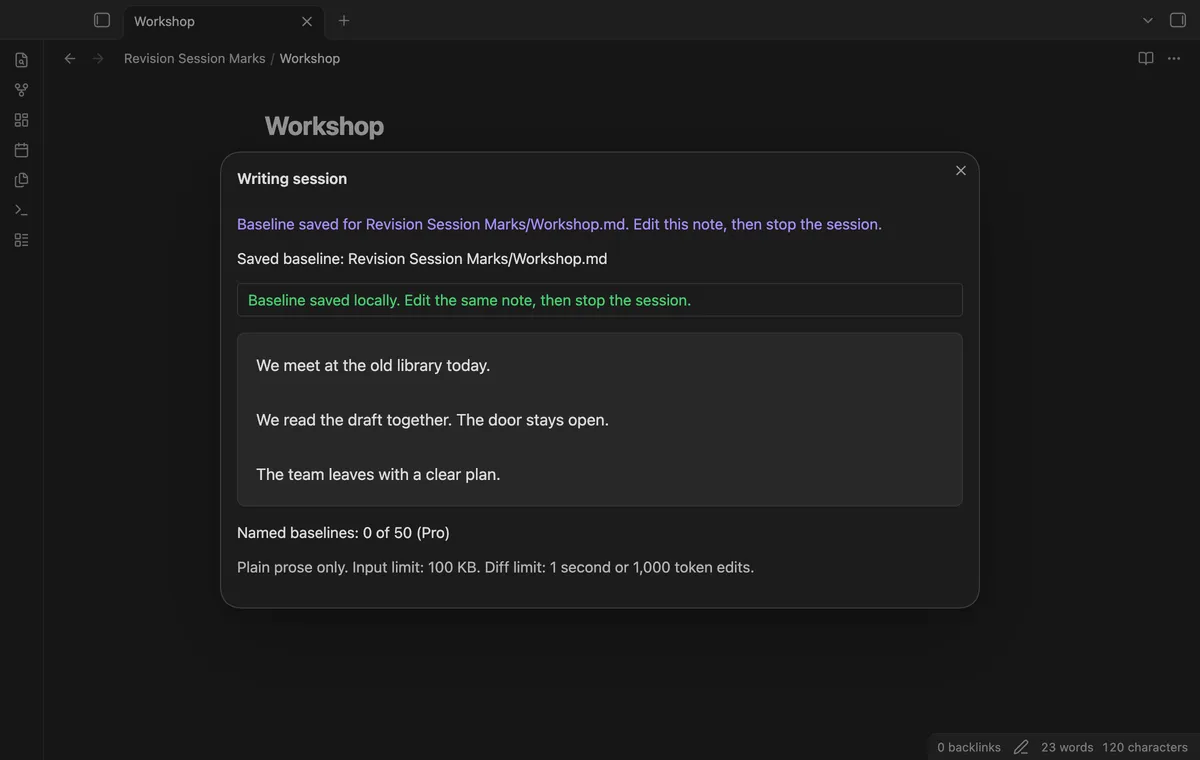Click Workshop in the breadcrumb path
1200x760 pixels.
coord(310,58)
